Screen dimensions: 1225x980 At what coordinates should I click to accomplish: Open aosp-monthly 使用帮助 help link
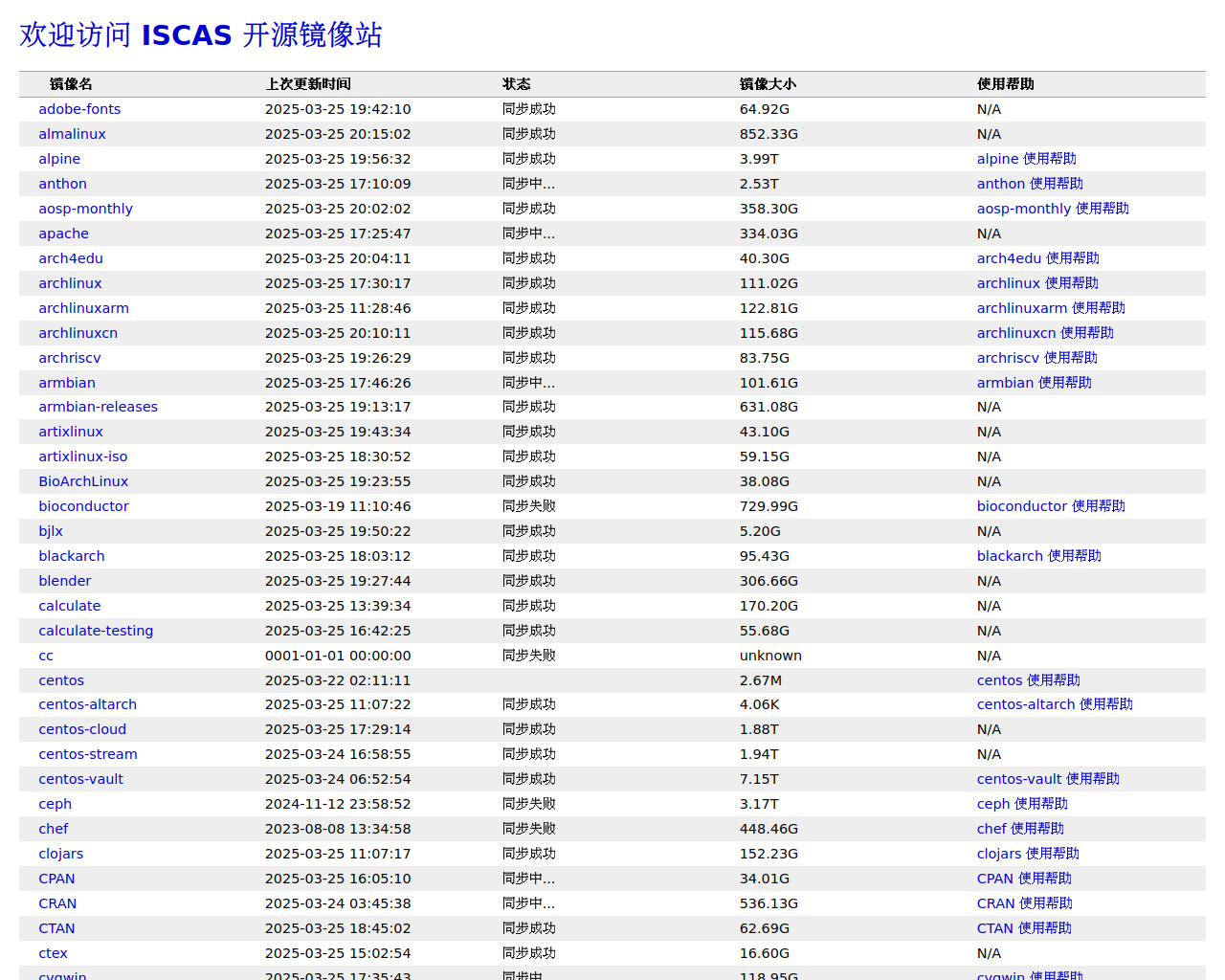point(1053,209)
